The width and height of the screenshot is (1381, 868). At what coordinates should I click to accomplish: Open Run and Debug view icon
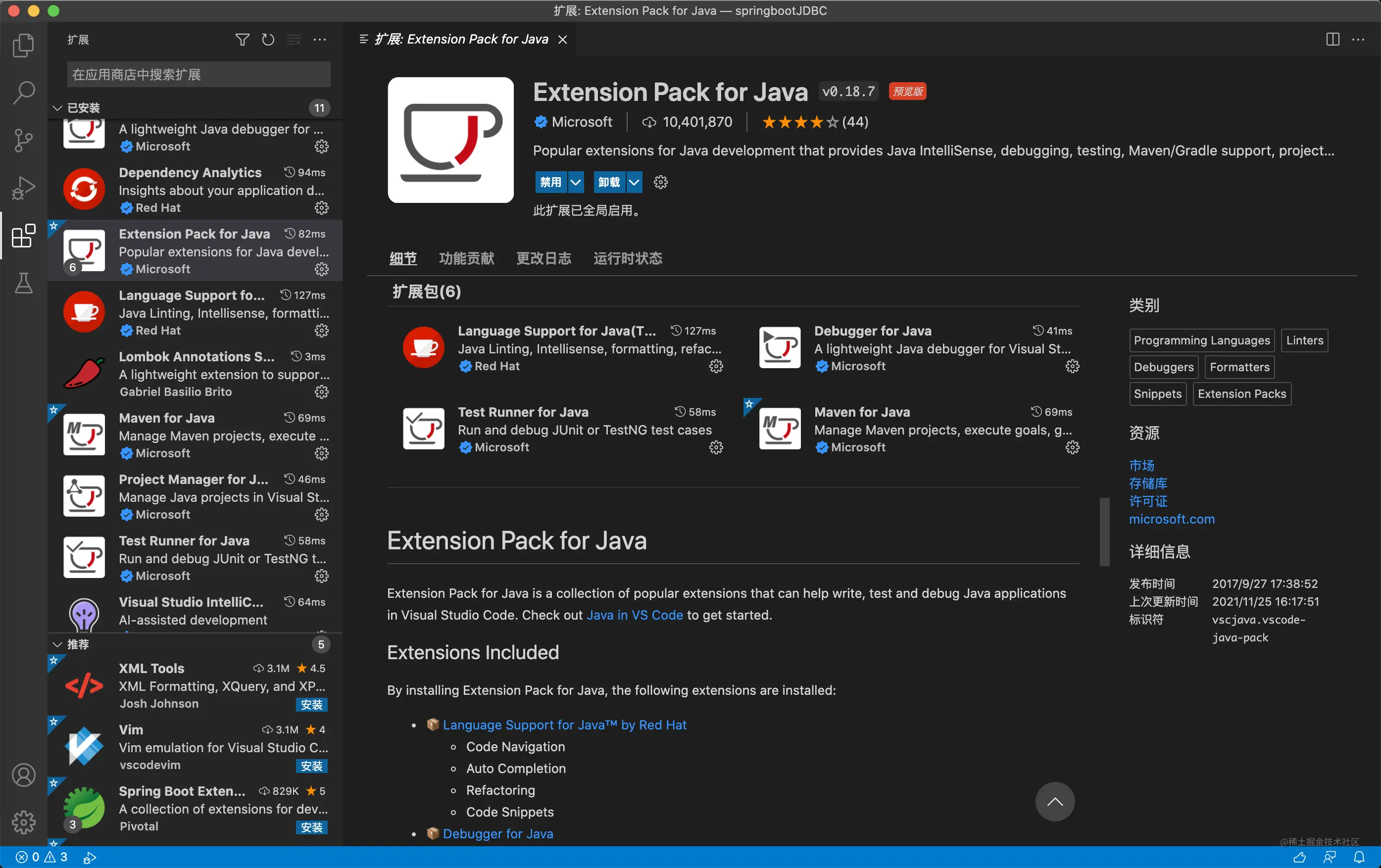click(x=24, y=188)
